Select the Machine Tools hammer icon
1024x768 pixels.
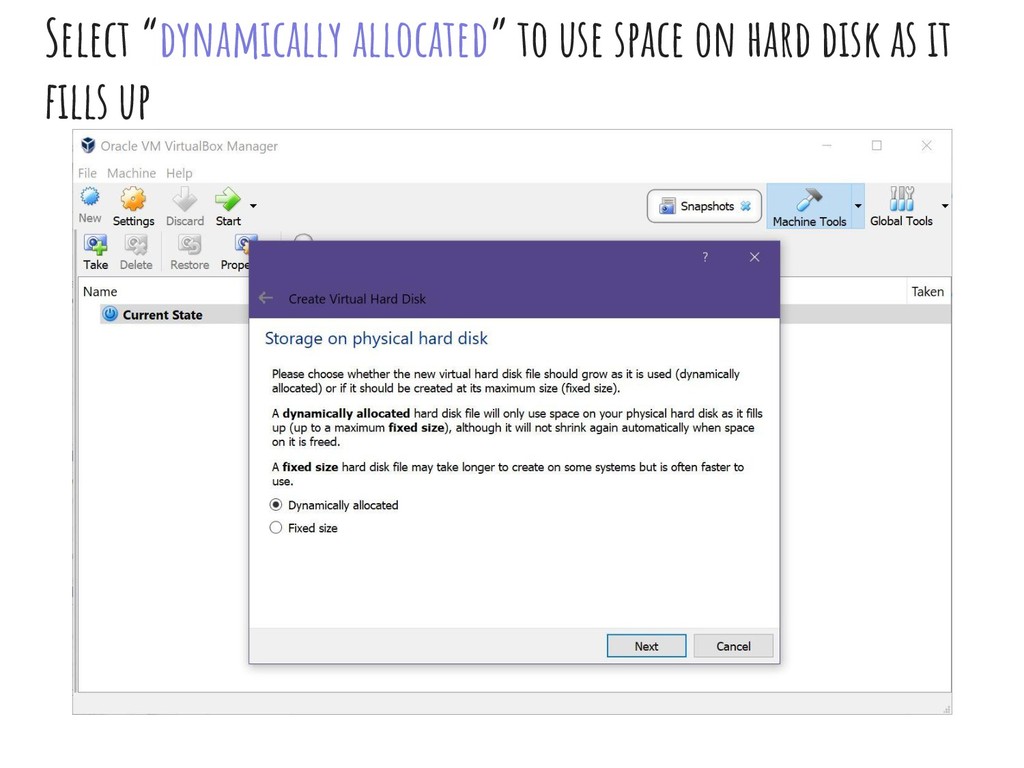point(808,199)
